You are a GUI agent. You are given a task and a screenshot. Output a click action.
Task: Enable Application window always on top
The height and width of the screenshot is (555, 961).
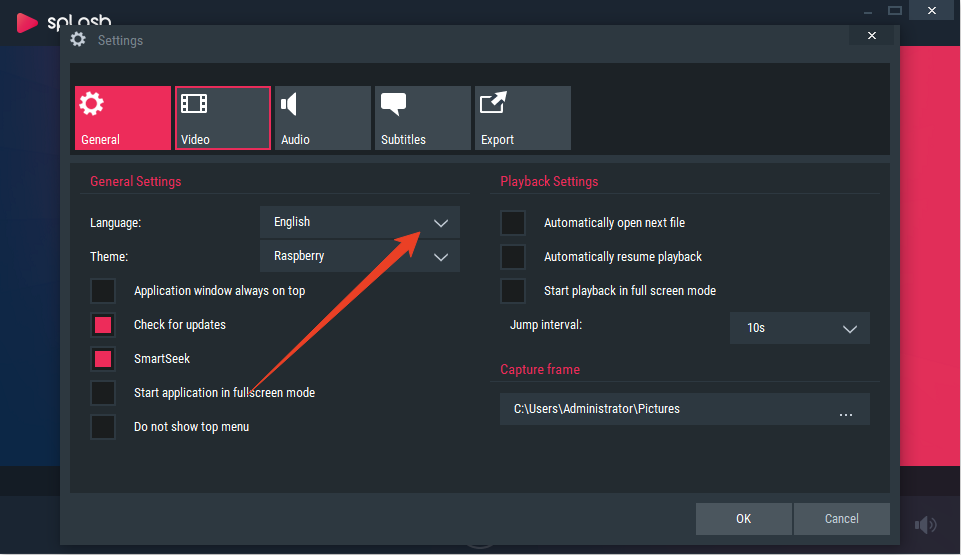(103, 291)
